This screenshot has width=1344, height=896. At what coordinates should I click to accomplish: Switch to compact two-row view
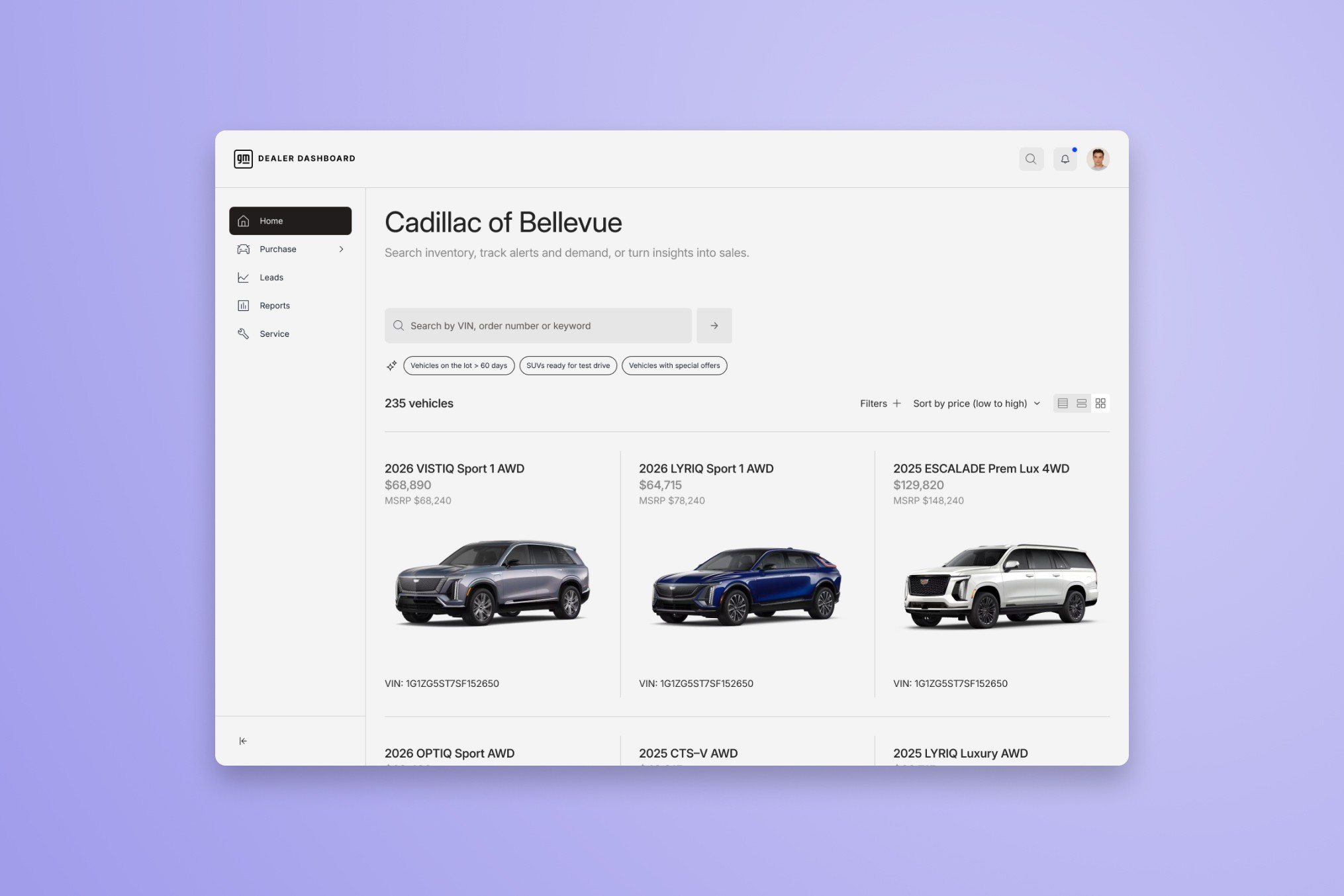(x=1082, y=403)
